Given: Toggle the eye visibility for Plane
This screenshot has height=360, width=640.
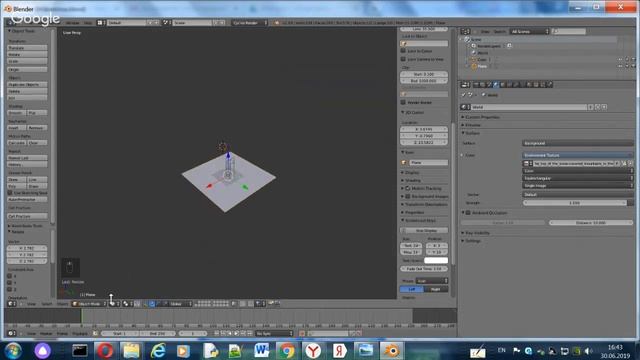Looking at the screenshot, I should point(620,66).
